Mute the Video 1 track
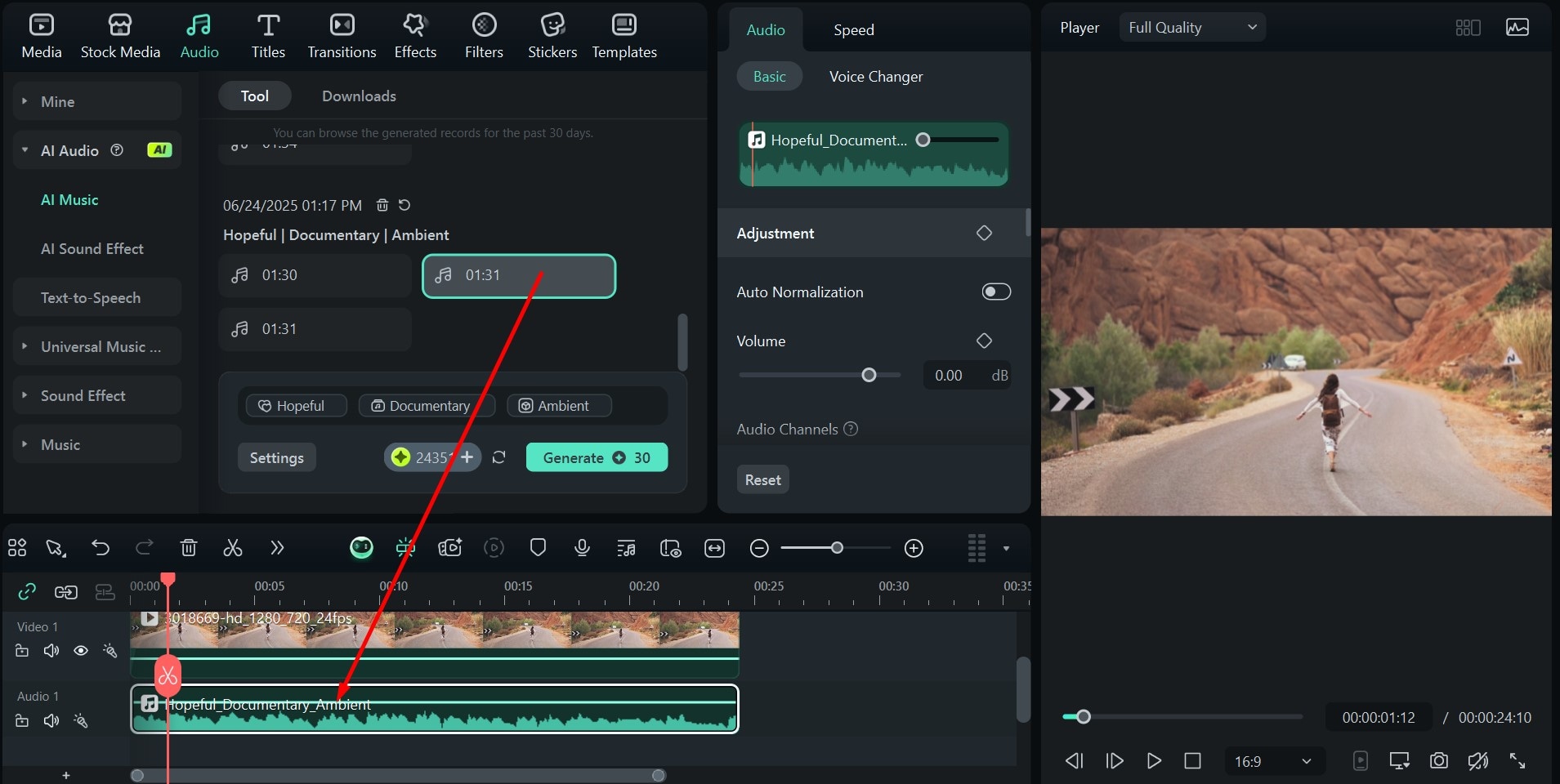 tap(51, 650)
